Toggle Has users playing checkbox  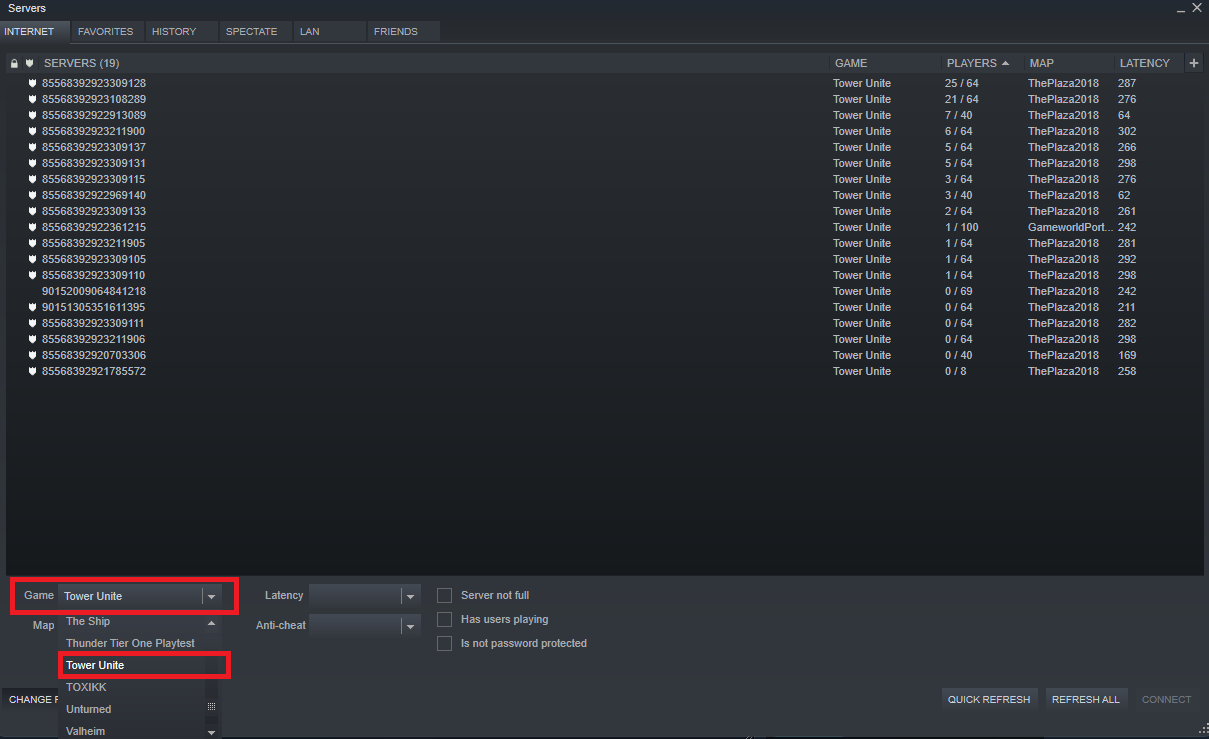[x=445, y=619]
